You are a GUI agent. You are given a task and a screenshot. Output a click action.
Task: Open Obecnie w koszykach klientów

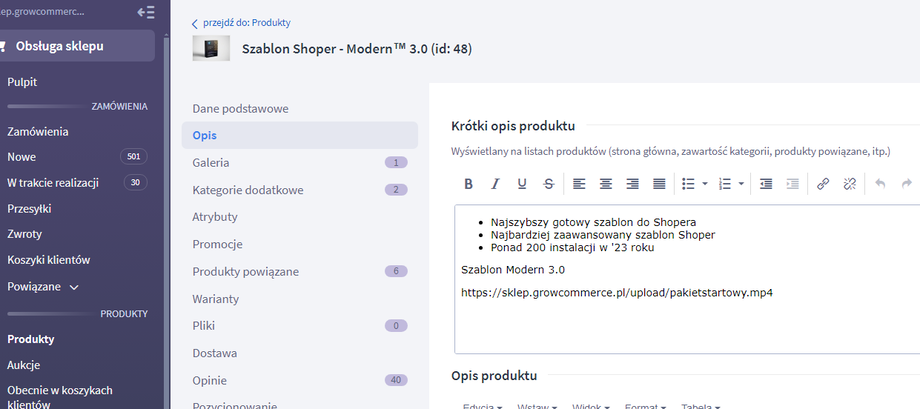coord(60,397)
